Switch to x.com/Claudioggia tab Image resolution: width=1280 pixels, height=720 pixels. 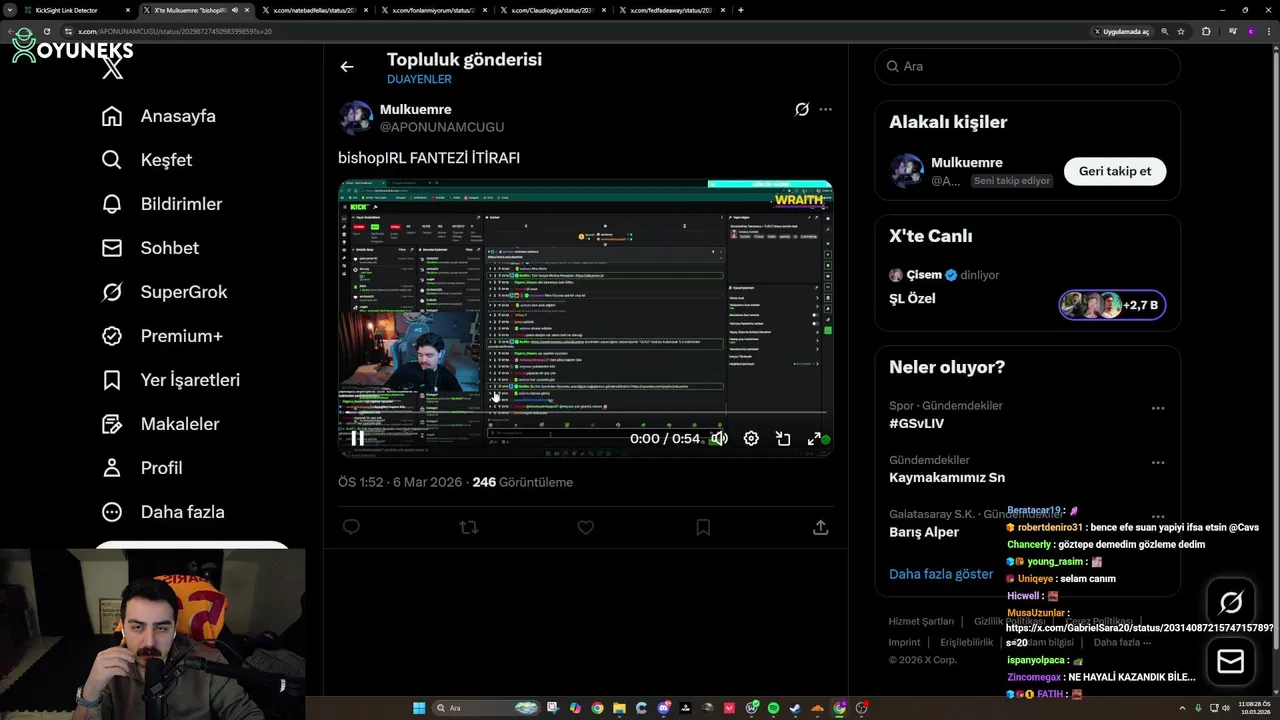553,10
